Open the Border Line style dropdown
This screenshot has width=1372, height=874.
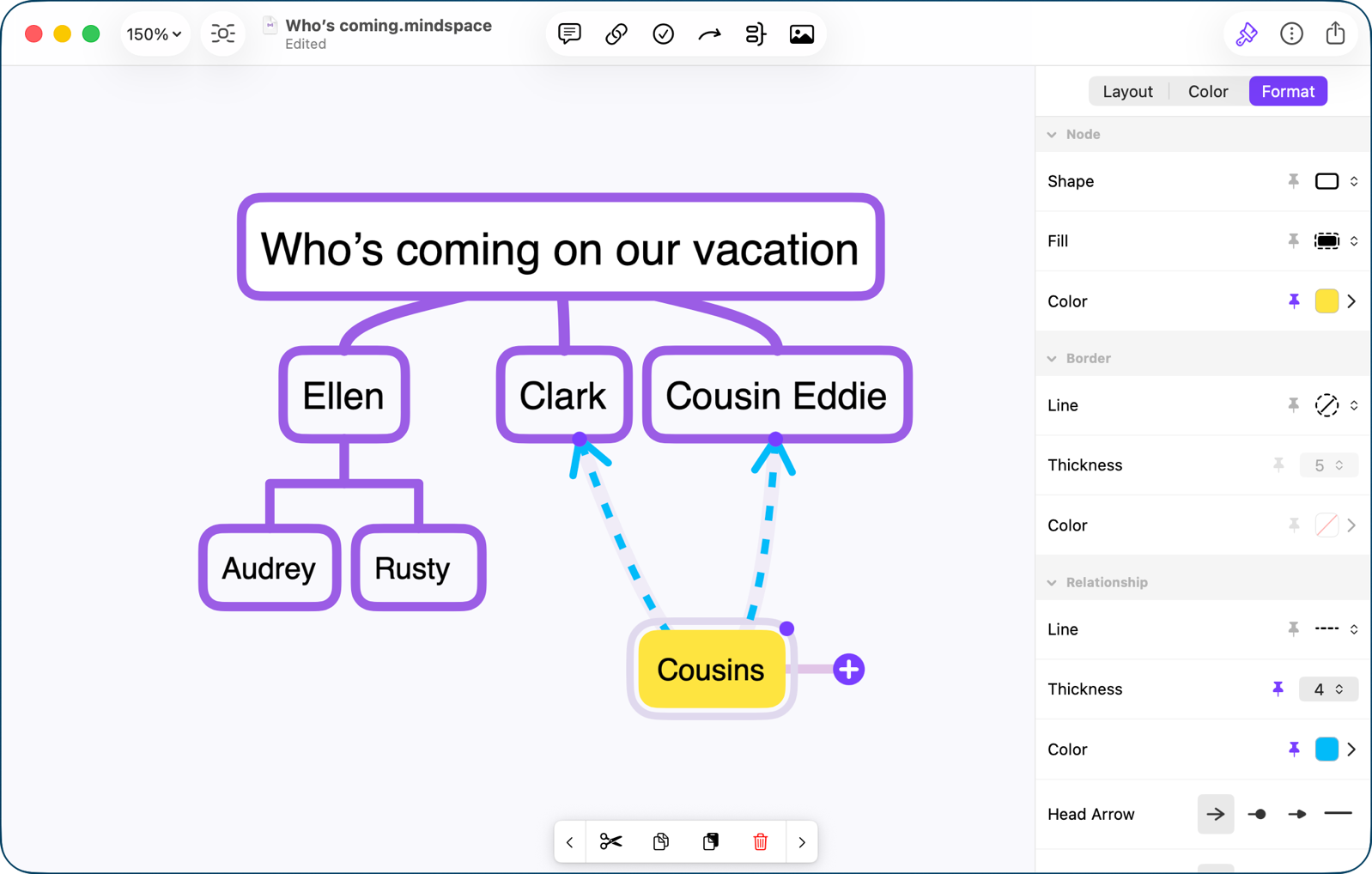tap(1336, 405)
